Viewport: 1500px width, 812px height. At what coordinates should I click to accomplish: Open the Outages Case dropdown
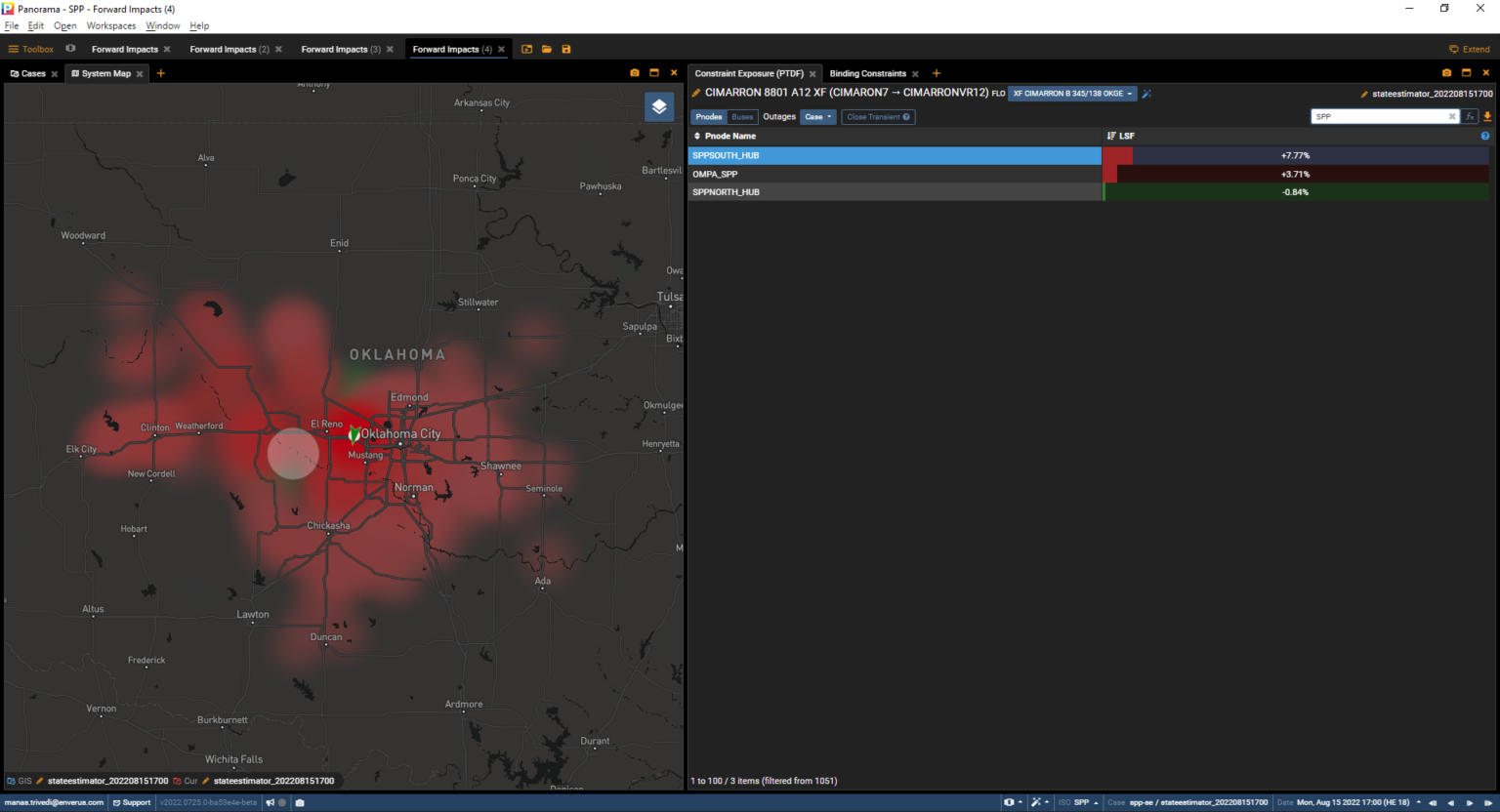(817, 117)
